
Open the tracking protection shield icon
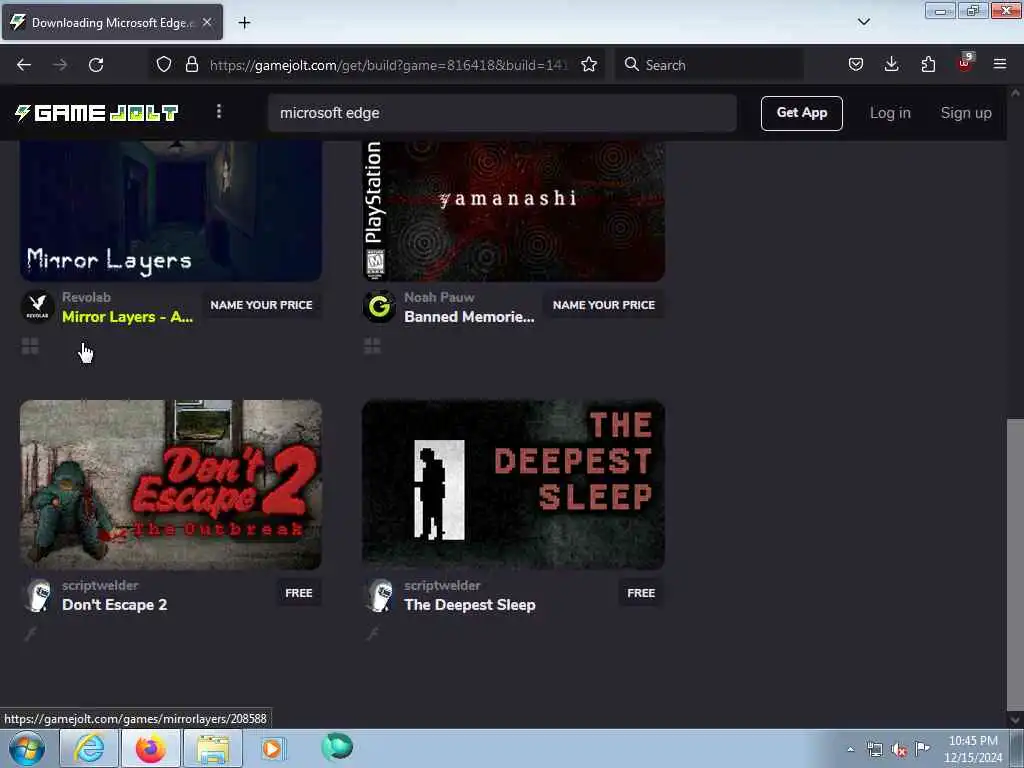[164, 64]
